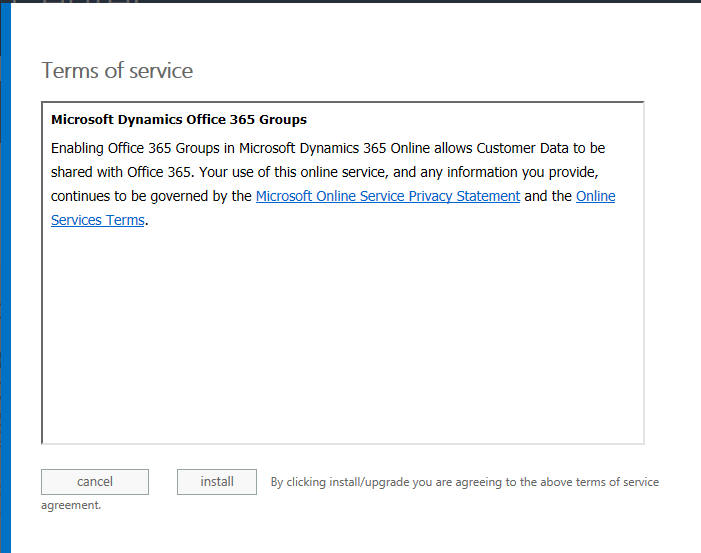701x553 pixels.
Task: Open the Services Terms link on the last line
Action: 97,220
